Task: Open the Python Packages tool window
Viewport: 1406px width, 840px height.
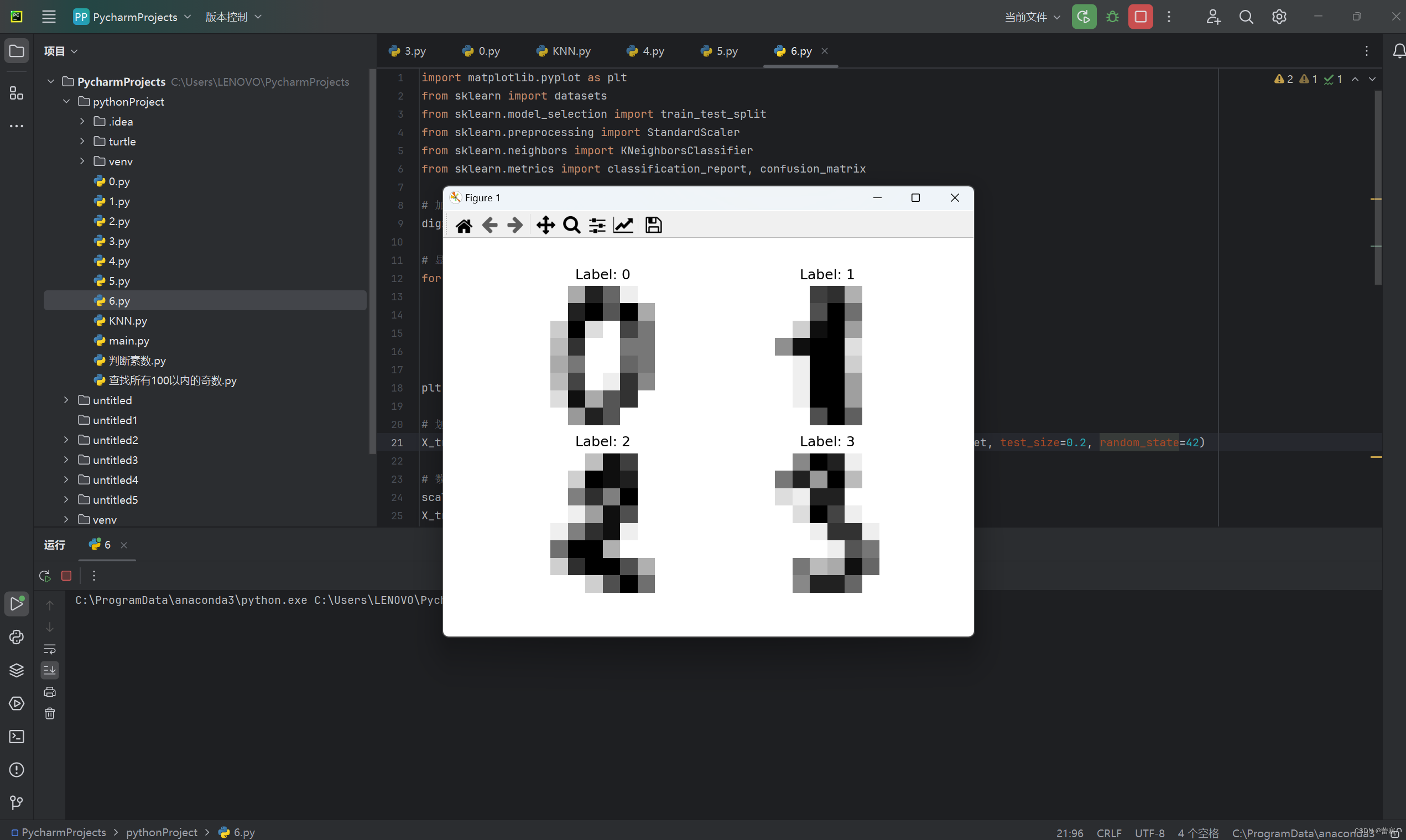Action: coord(17,670)
